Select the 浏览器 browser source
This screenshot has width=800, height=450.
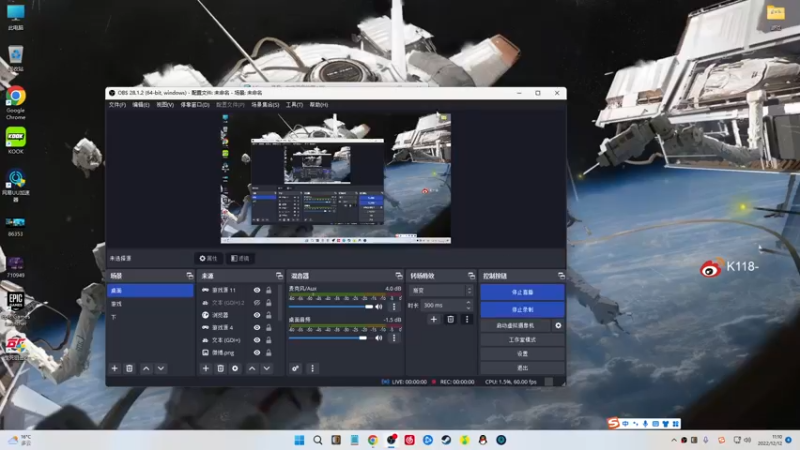(220, 315)
